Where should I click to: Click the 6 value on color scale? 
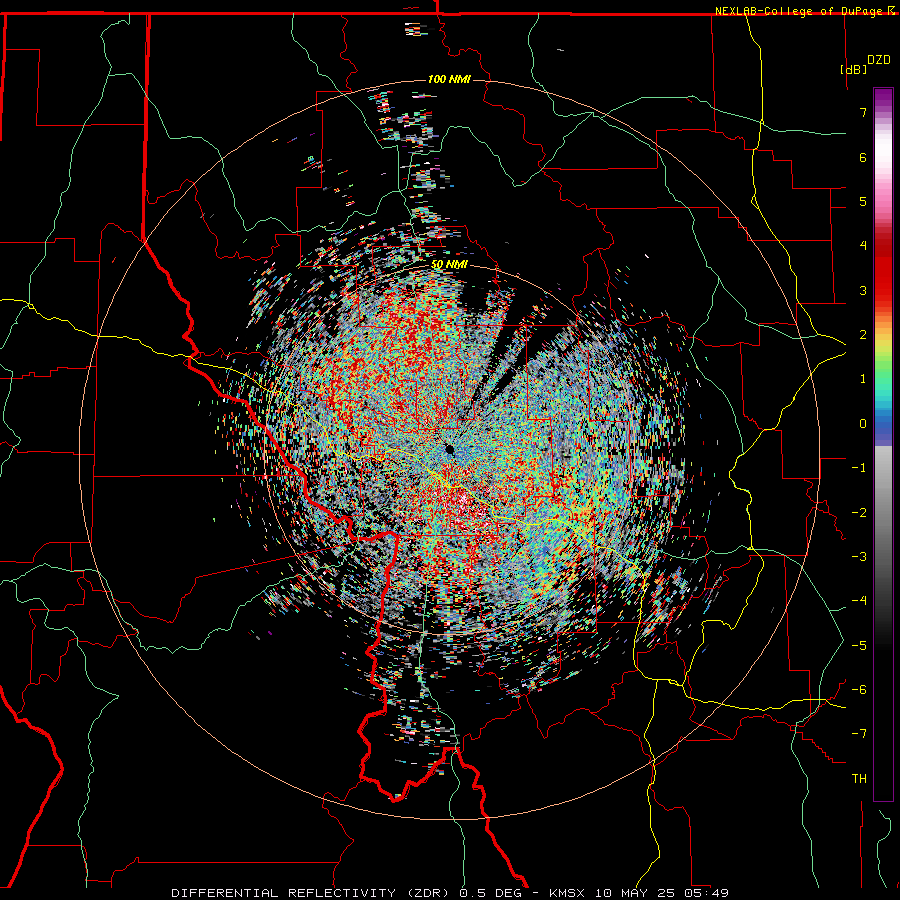[863, 157]
